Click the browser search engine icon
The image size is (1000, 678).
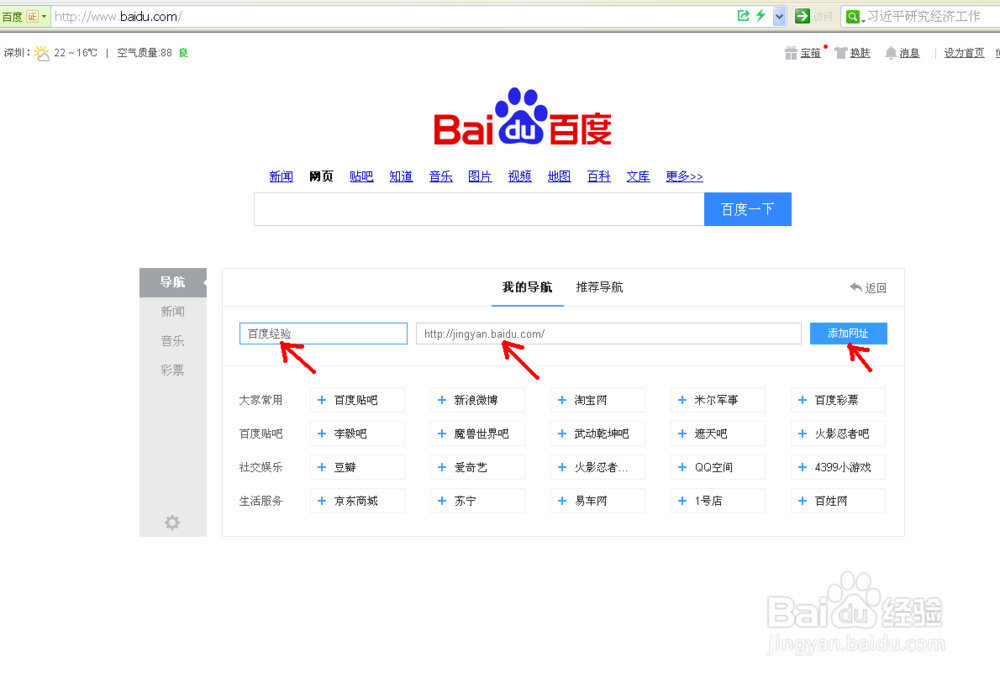pyautogui.click(x=852, y=17)
